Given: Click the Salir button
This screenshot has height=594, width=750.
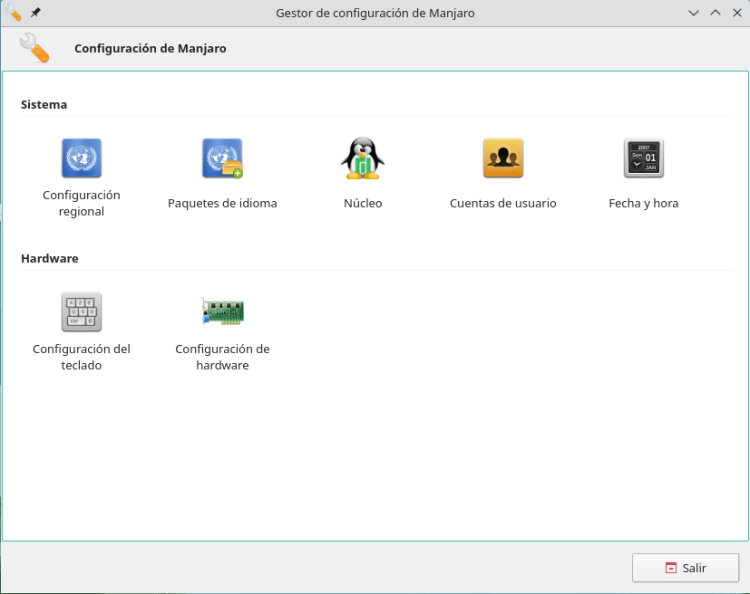Looking at the screenshot, I should [x=685, y=568].
